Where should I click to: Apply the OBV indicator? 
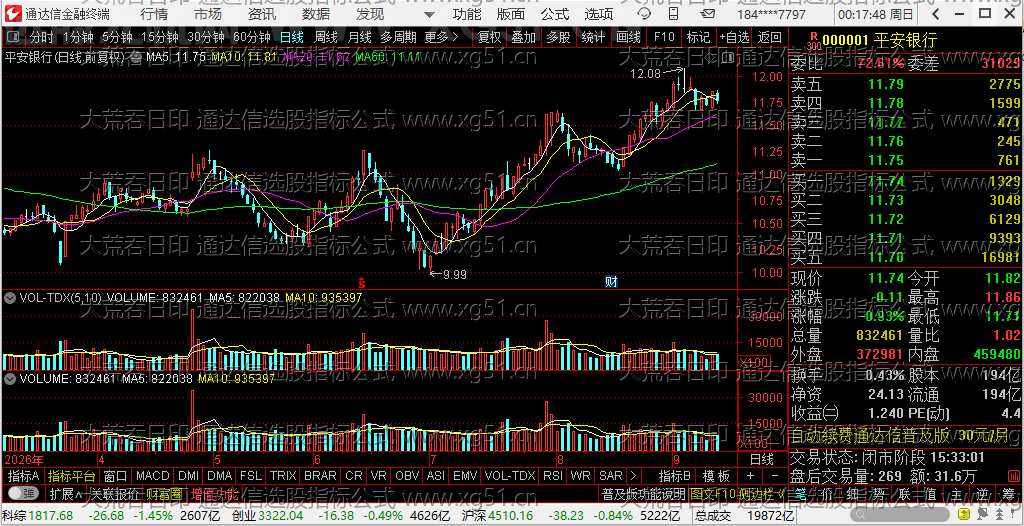tap(408, 476)
